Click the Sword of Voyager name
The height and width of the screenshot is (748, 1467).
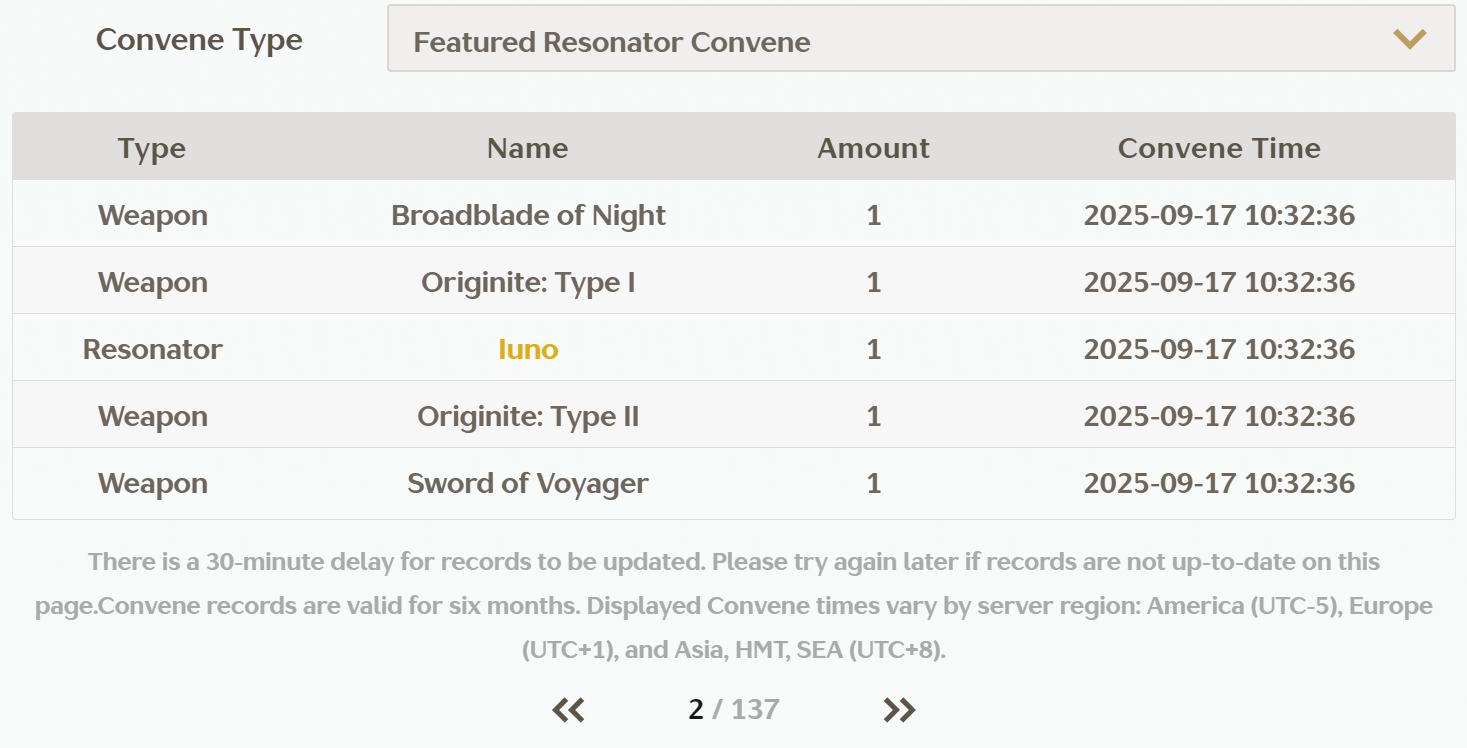pyautogui.click(x=528, y=484)
